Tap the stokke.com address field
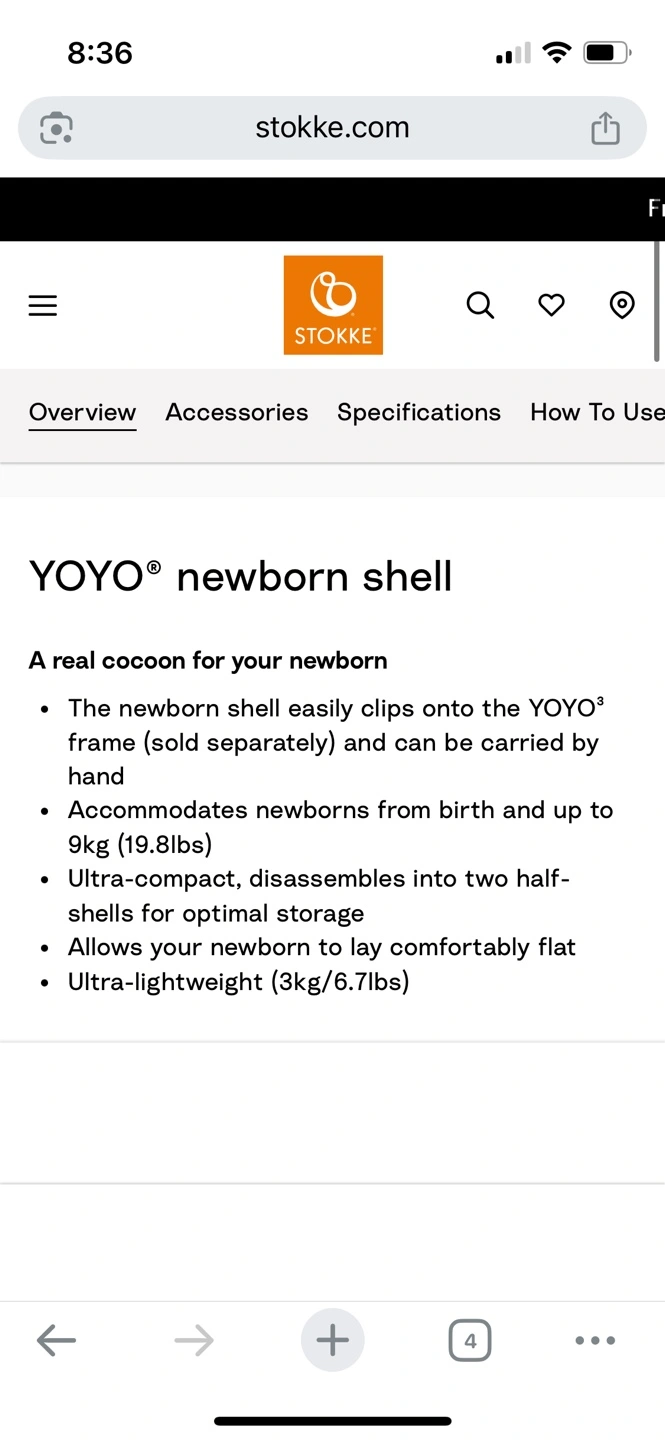 coord(332,128)
